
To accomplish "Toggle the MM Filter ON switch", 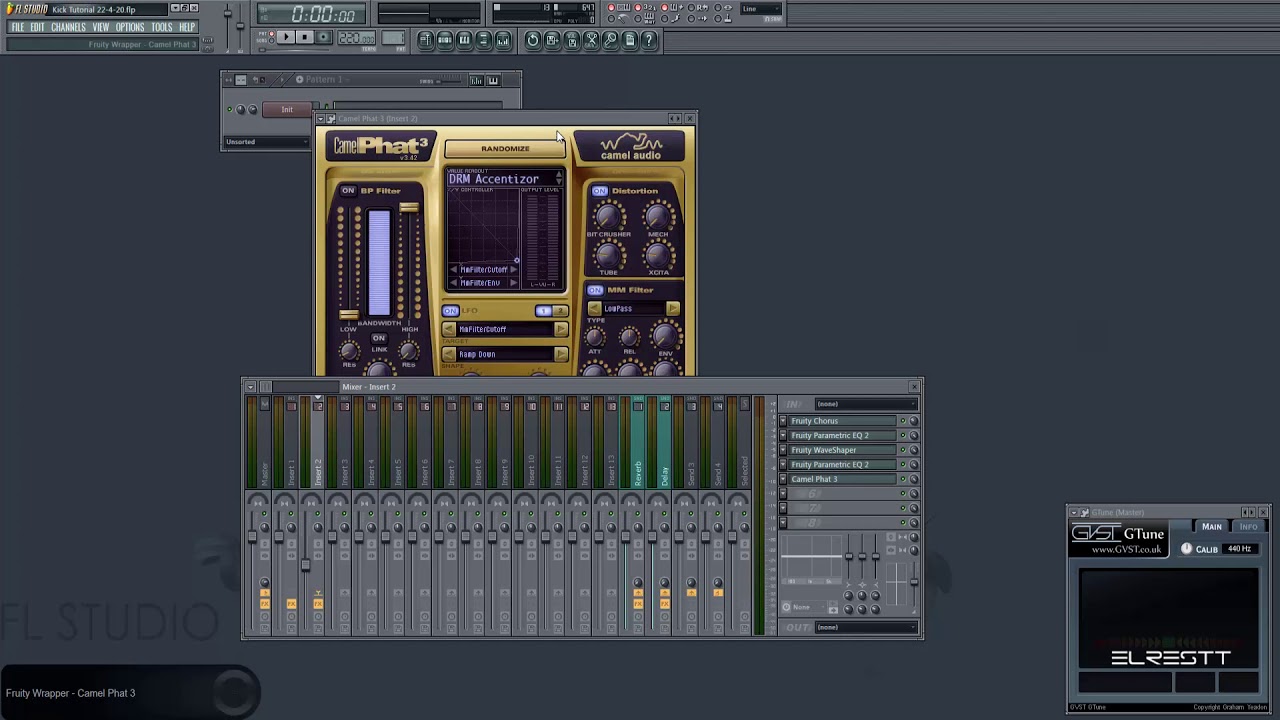I will [595, 290].
